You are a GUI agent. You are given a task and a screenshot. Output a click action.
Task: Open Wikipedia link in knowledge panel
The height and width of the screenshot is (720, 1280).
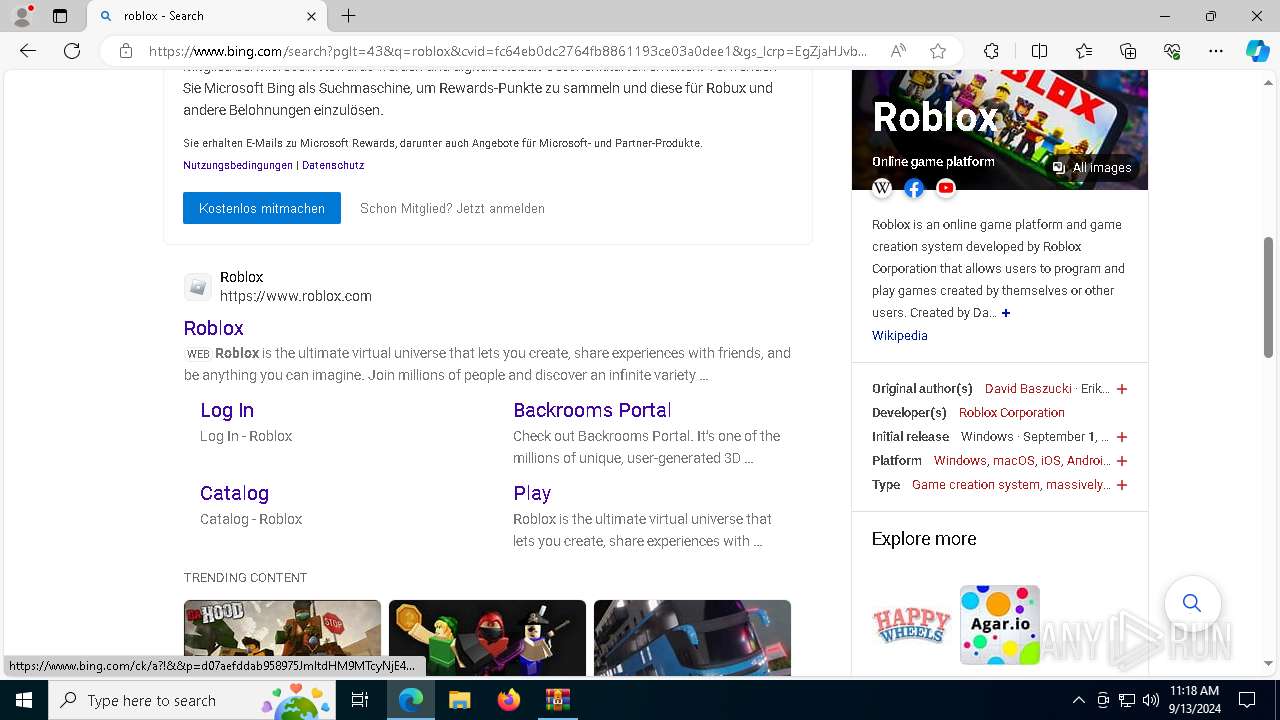pyautogui.click(x=900, y=336)
